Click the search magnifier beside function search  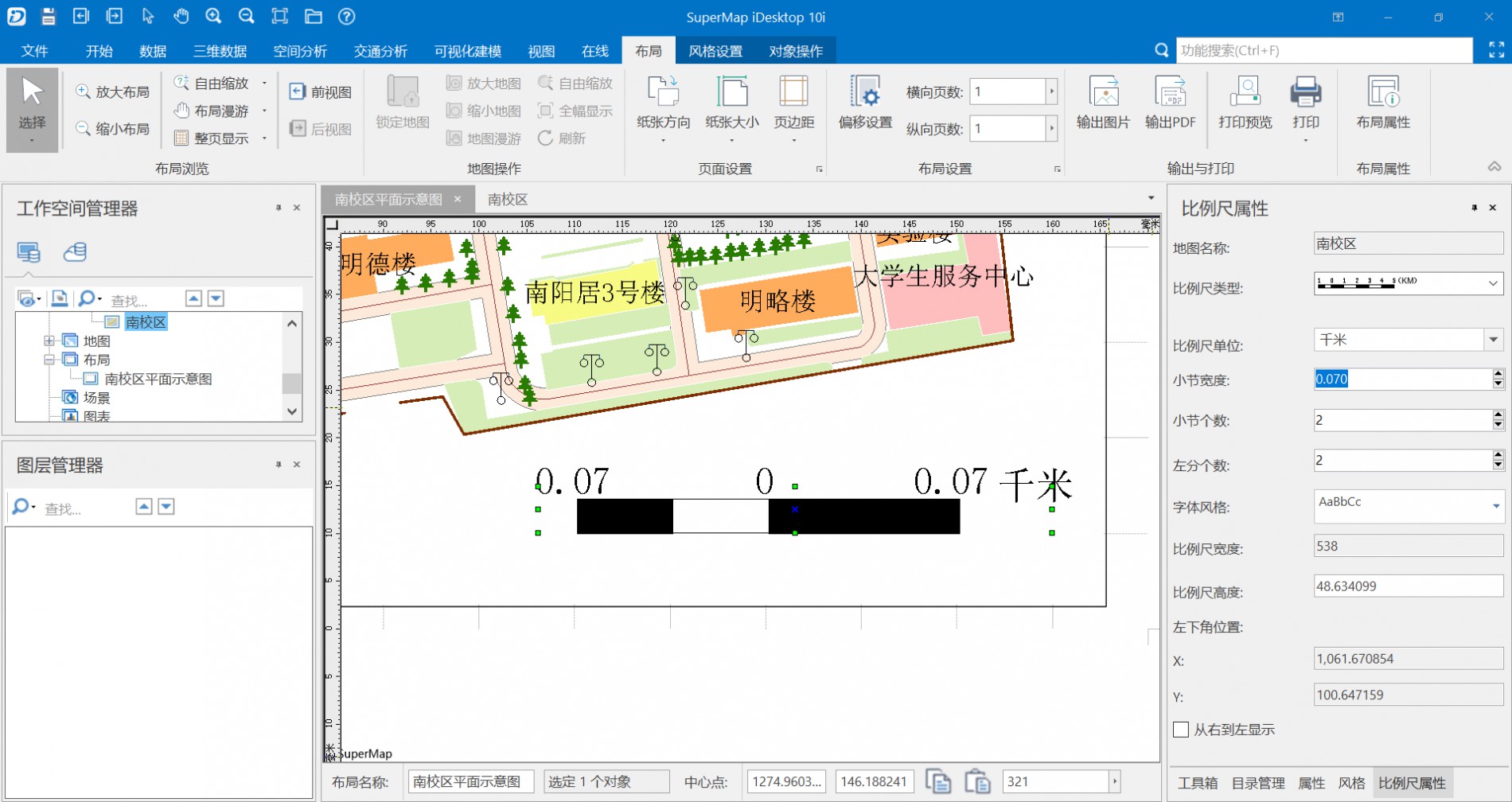1161,50
